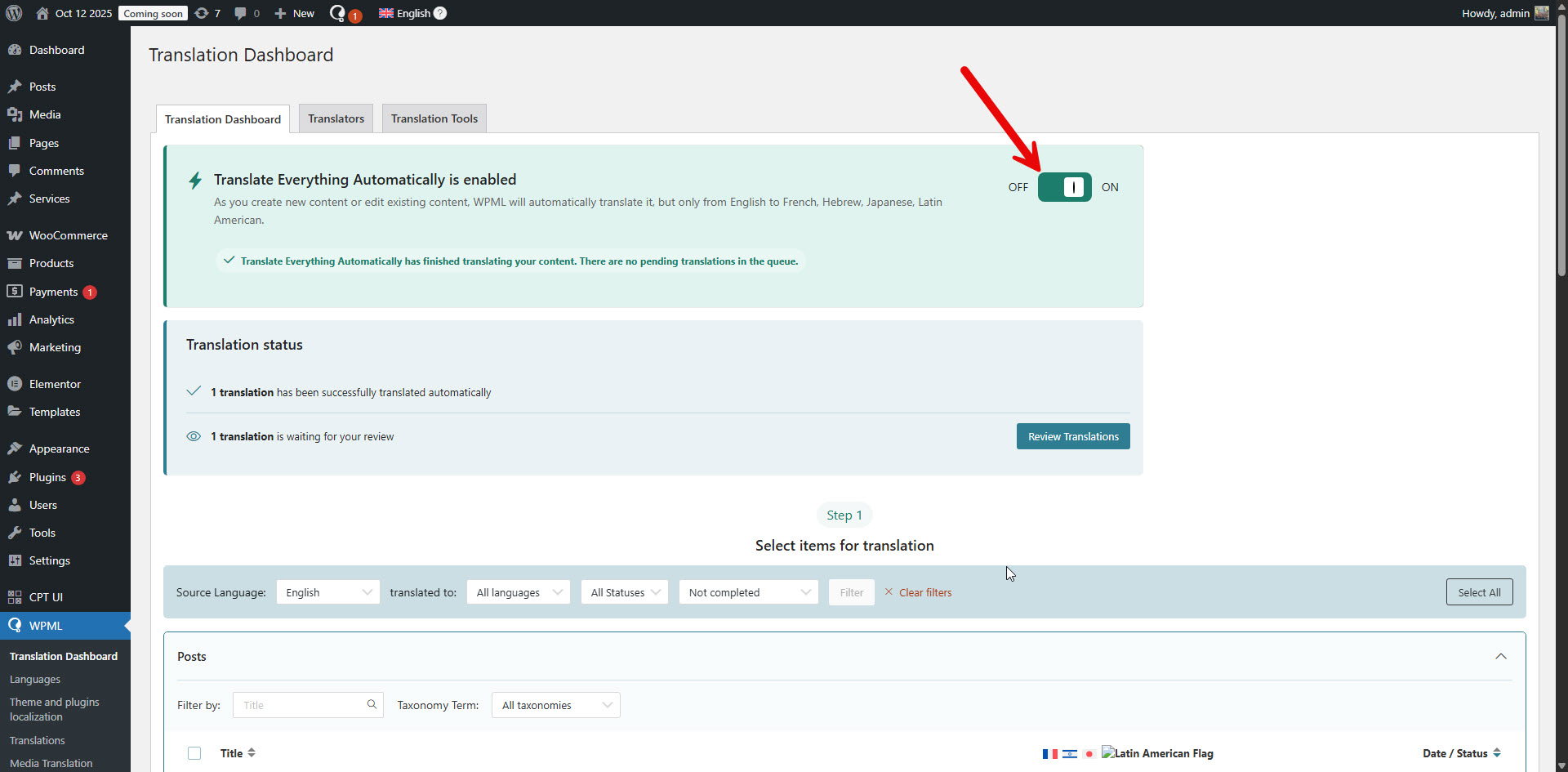Click the Tools wrench icon
The height and width of the screenshot is (772, 1568).
[x=15, y=533]
